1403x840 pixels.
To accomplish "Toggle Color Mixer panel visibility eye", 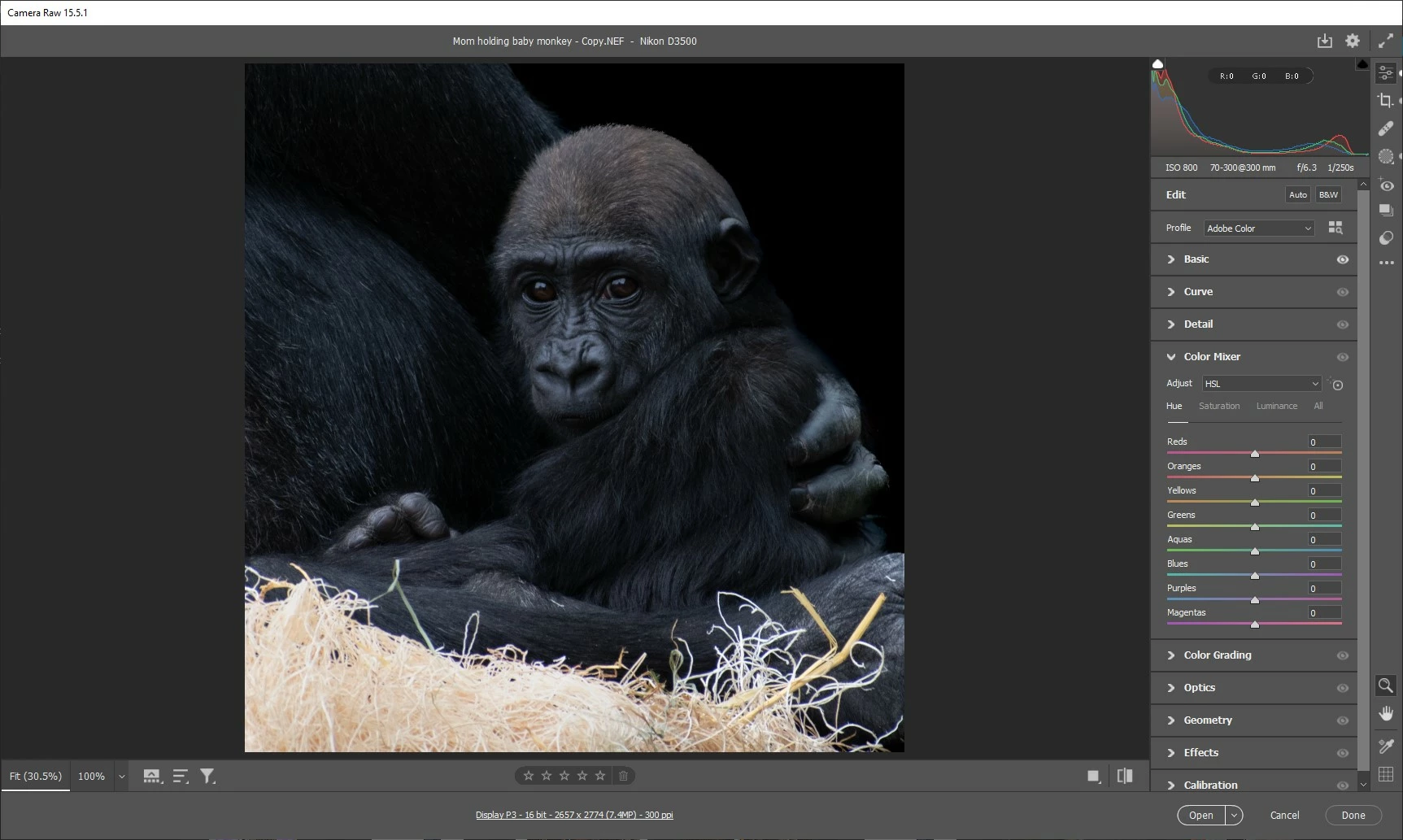I will 1343,357.
